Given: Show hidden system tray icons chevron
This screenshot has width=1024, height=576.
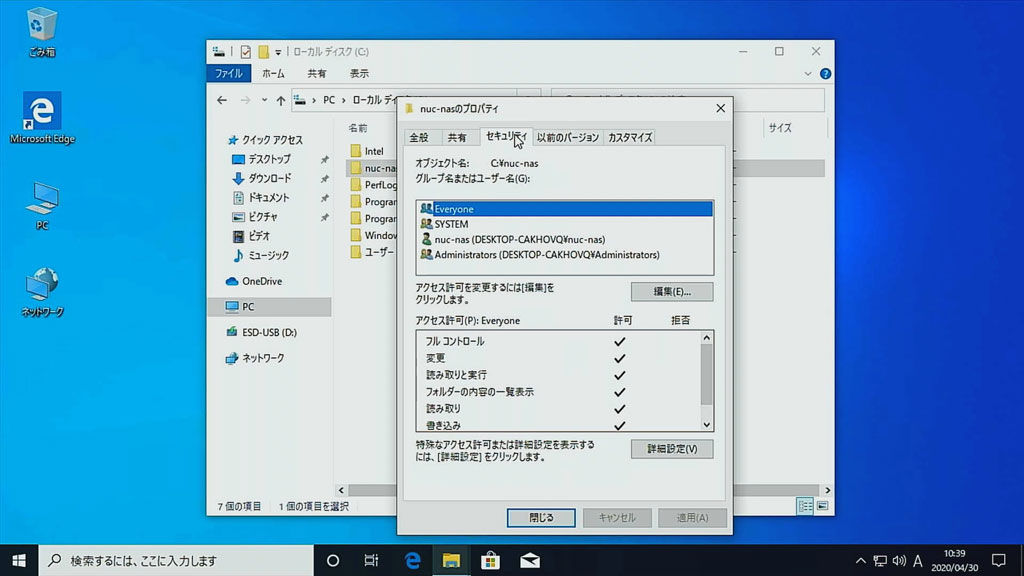Looking at the screenshot, I should pos(860,560).
